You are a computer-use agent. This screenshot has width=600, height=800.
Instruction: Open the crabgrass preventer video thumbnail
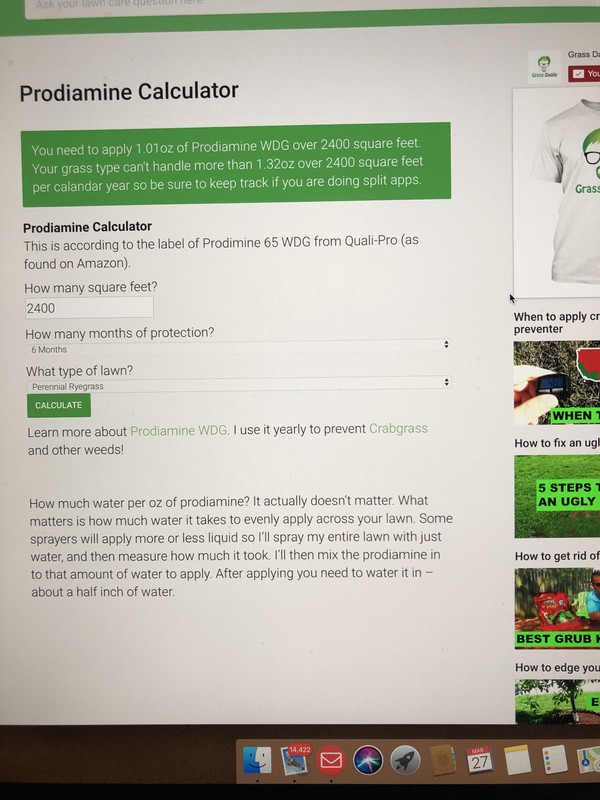point(557,383)
